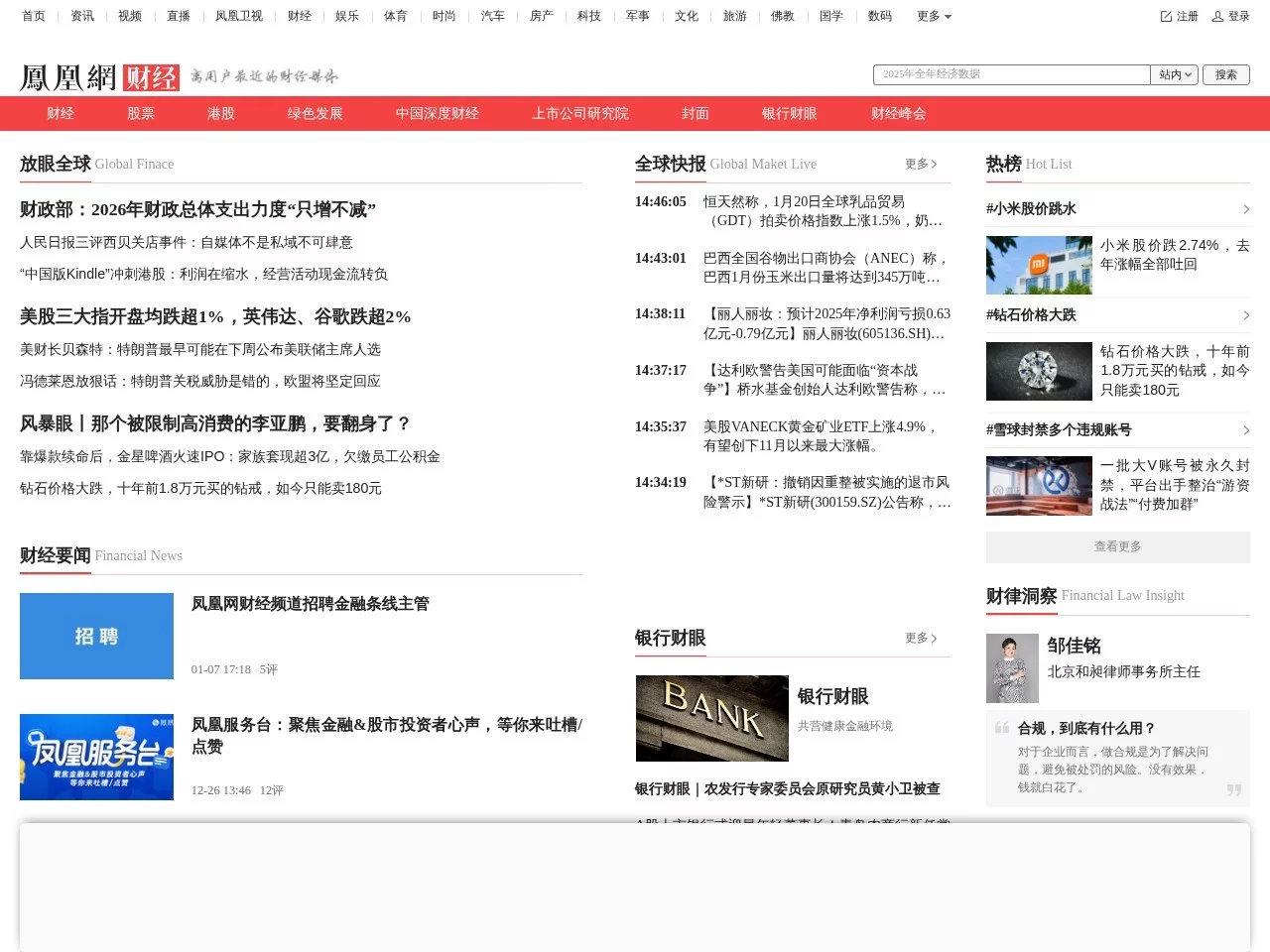The image size is (1270, 952).
Task: Click the 小米 logo thumbnail in hot list
Action: [x=1039, y=265]
